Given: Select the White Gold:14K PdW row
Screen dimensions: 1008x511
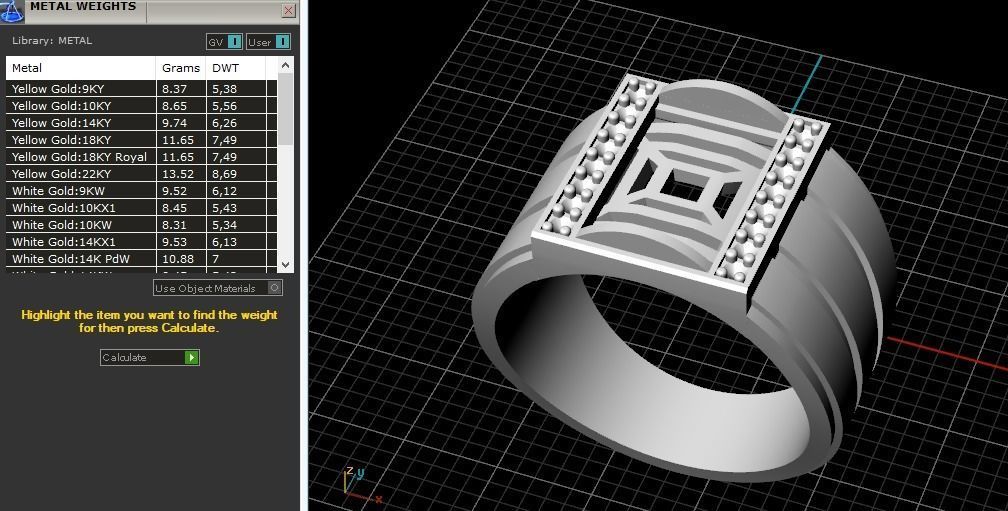Looking at the screenshot, I should 142,259.
